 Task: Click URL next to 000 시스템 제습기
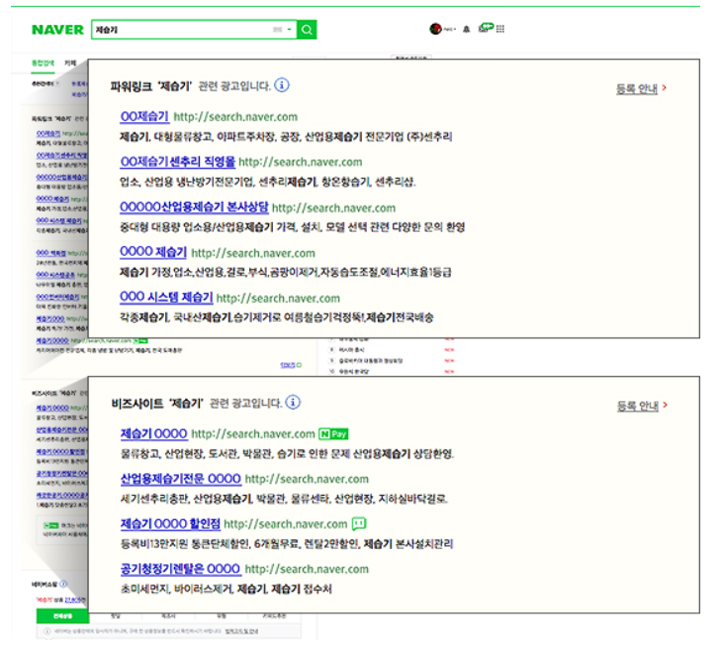278,298
